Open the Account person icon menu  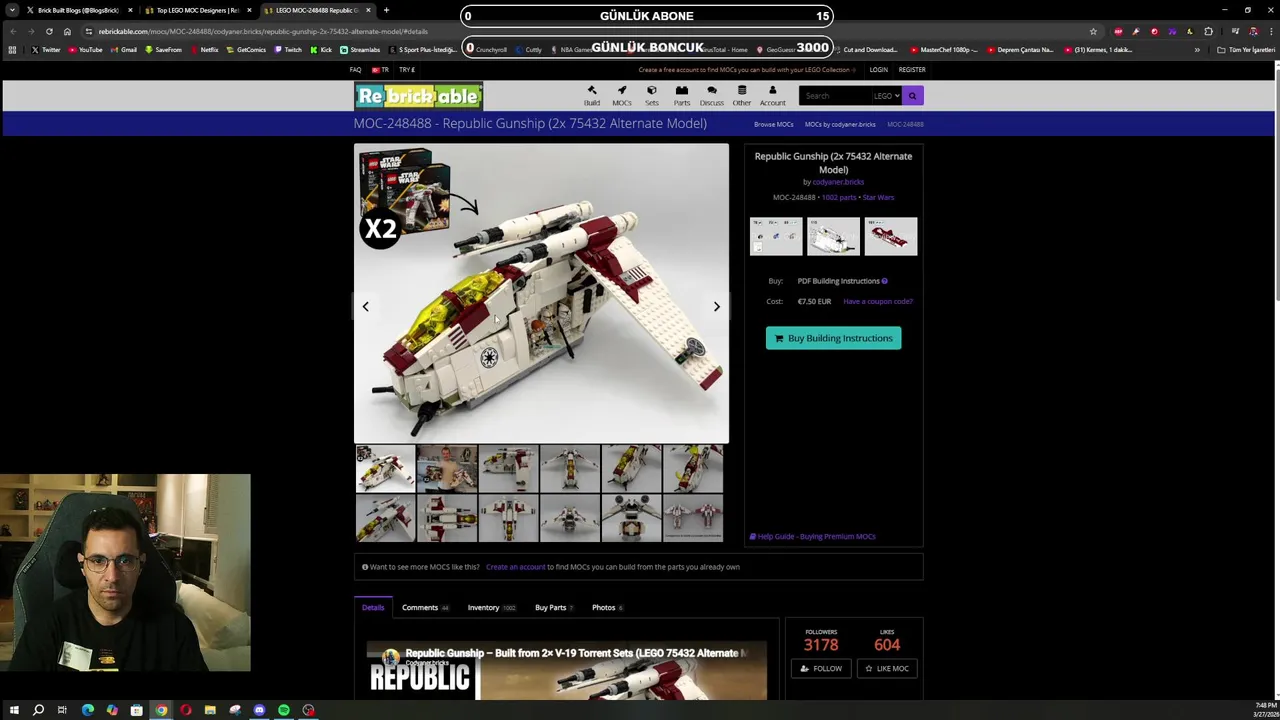[x=772, y=95]
